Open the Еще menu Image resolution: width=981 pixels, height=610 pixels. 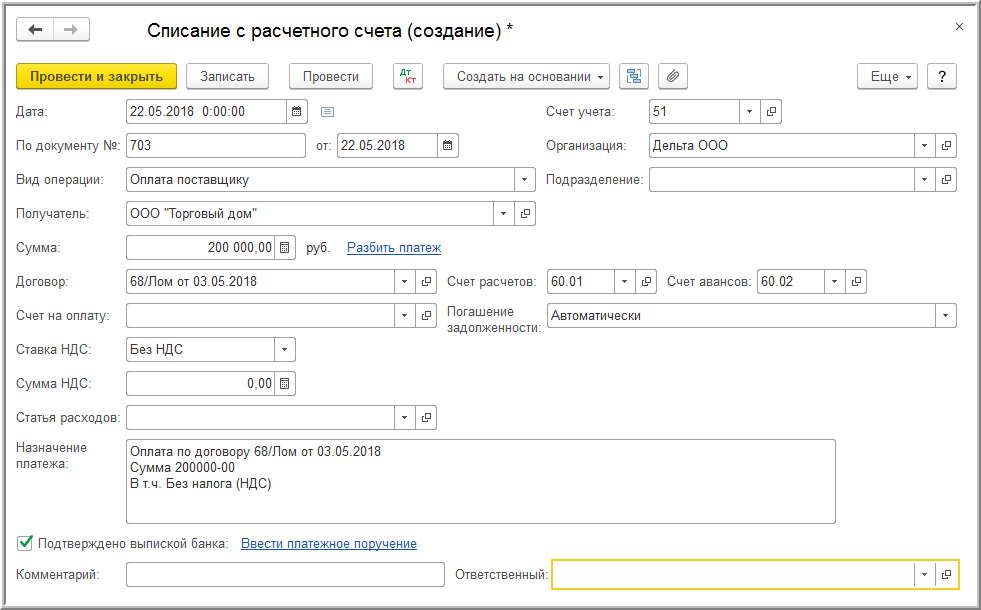tap(887, 76)
